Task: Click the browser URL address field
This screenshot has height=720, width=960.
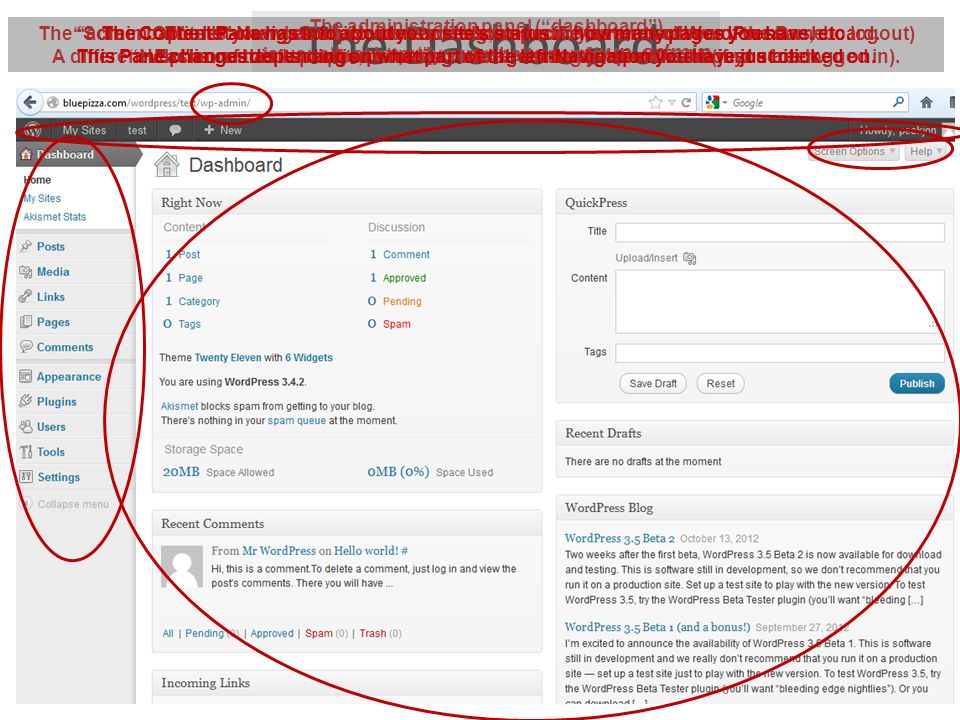Action: 349,102
